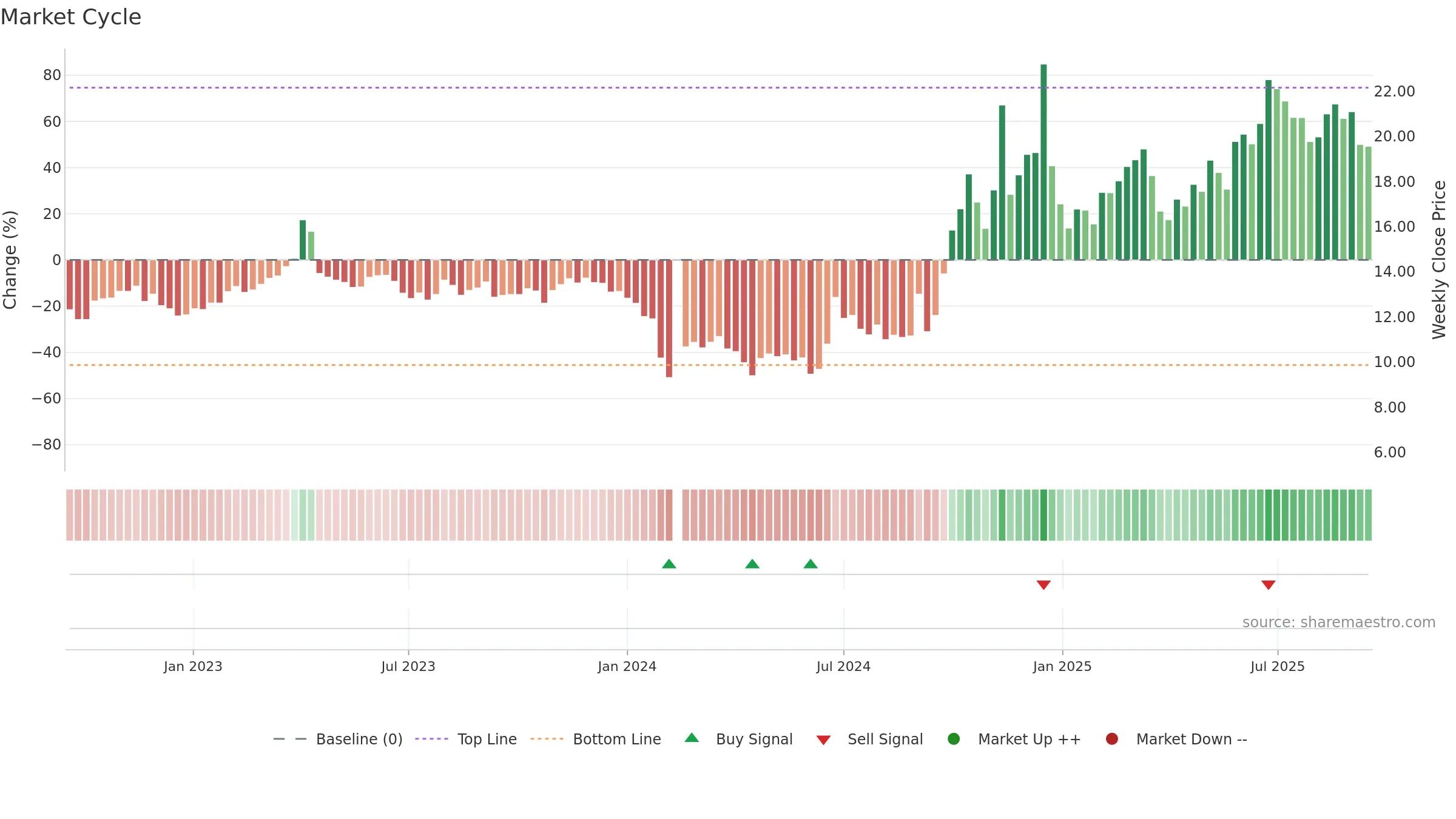The image size is (1456, 819).
Task: Click the Jan 2024 axis label
Action: point(627,667)
